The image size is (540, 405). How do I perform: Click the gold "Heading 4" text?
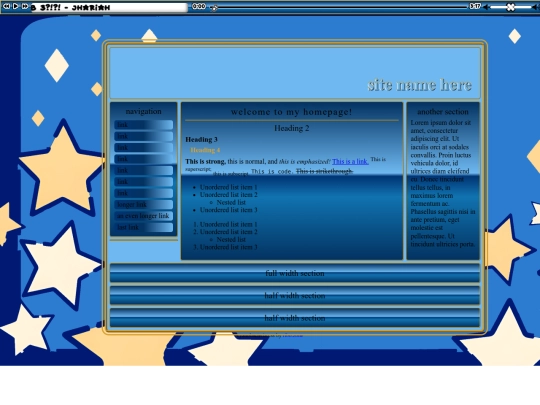tap(205, 150)
